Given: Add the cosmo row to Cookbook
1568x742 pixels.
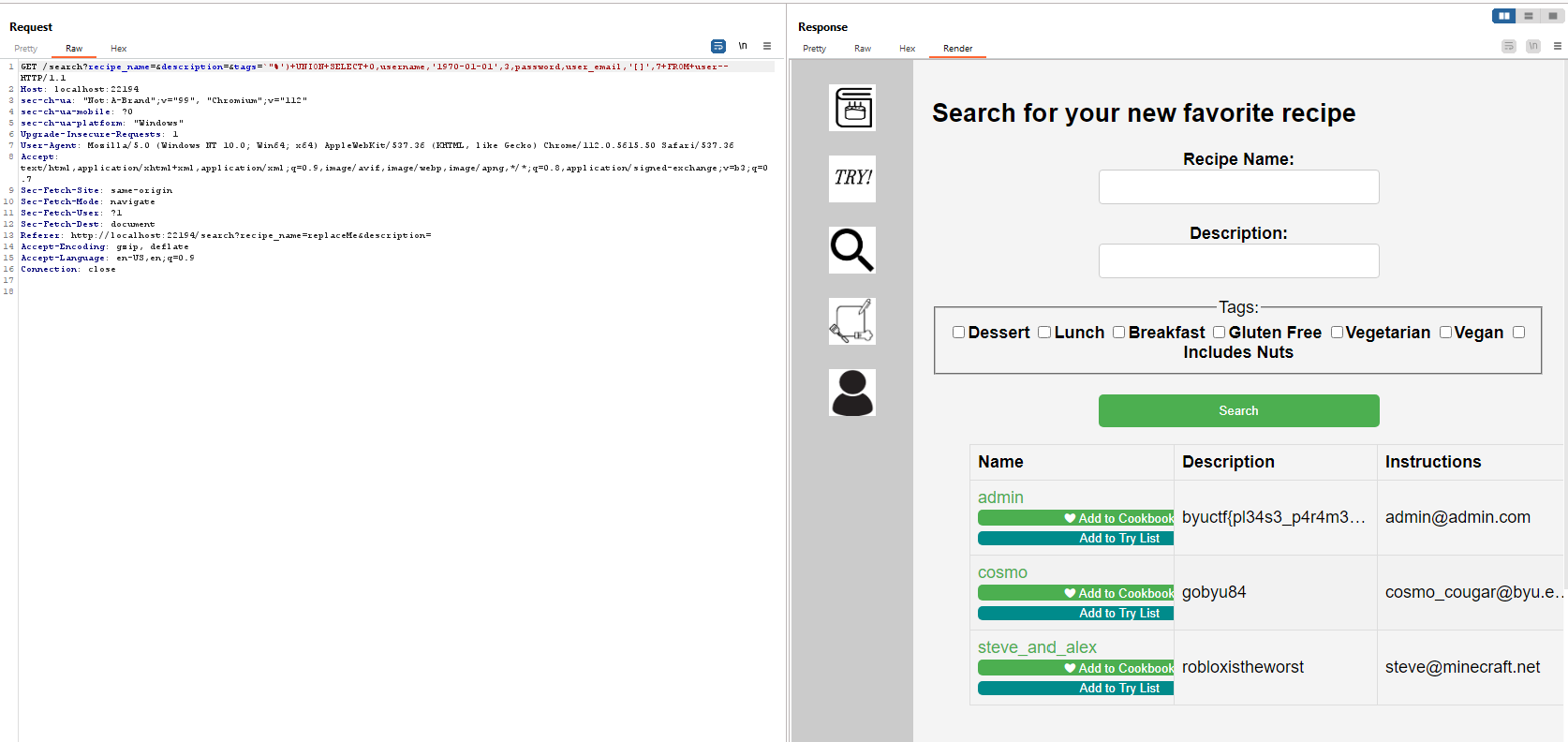Looking at the screenshot, I should coord(1075,593).
